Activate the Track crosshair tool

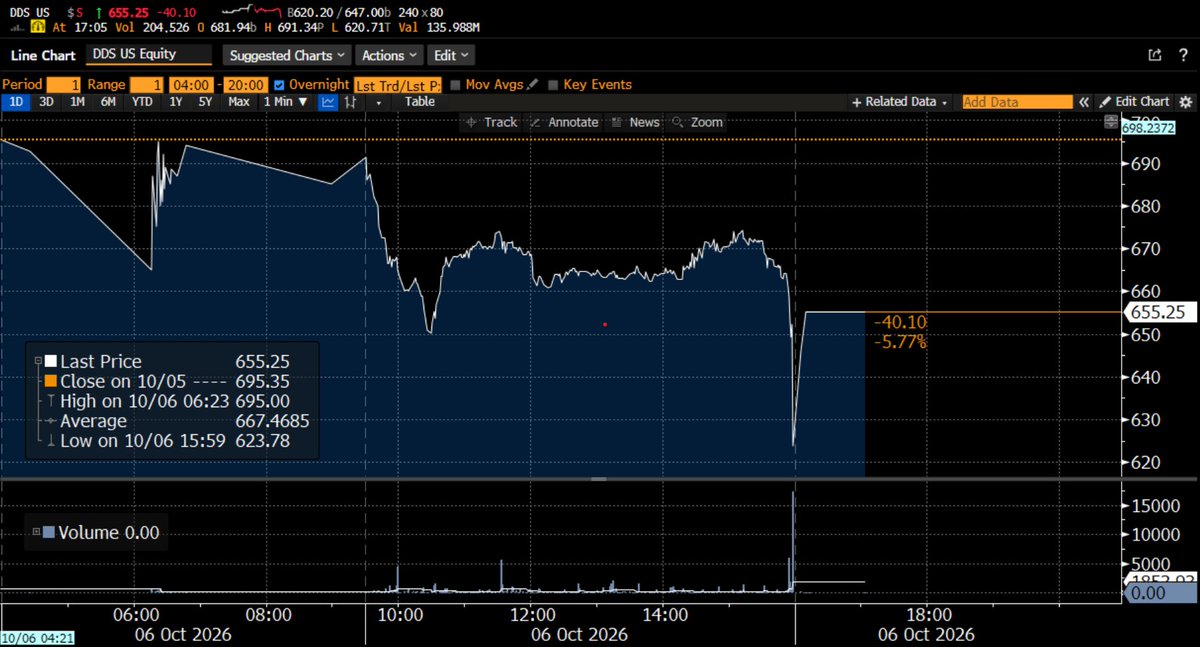point(492,122)
